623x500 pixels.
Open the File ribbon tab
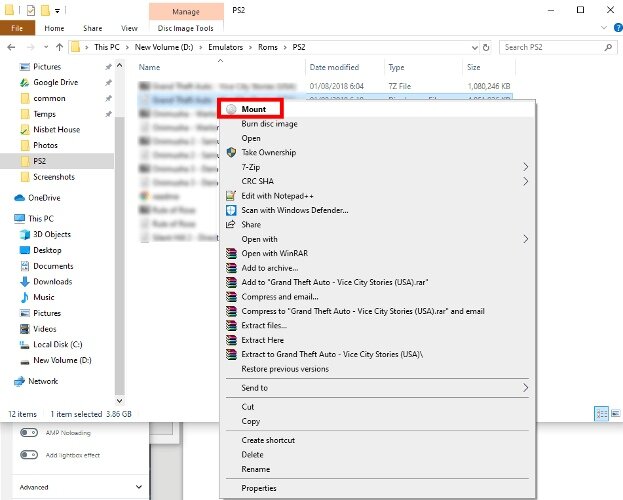(x=17, y=28)
